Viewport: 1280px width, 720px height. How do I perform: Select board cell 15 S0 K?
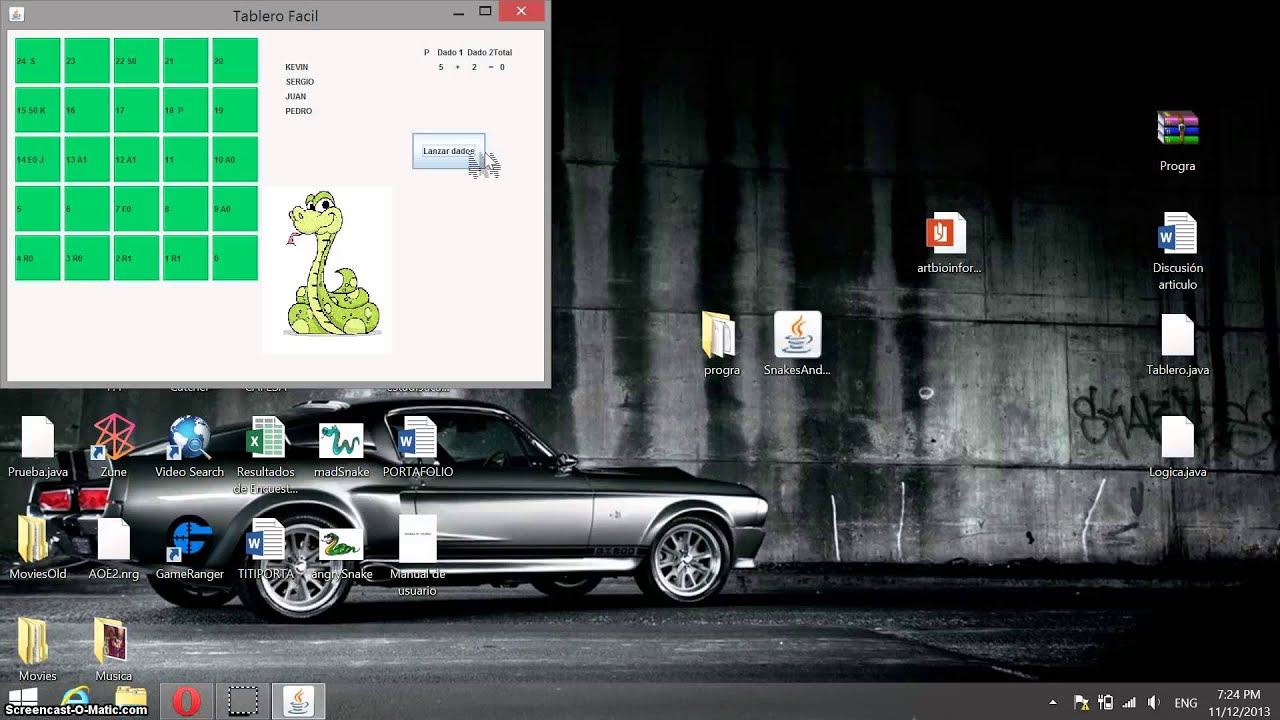(38, 110)
